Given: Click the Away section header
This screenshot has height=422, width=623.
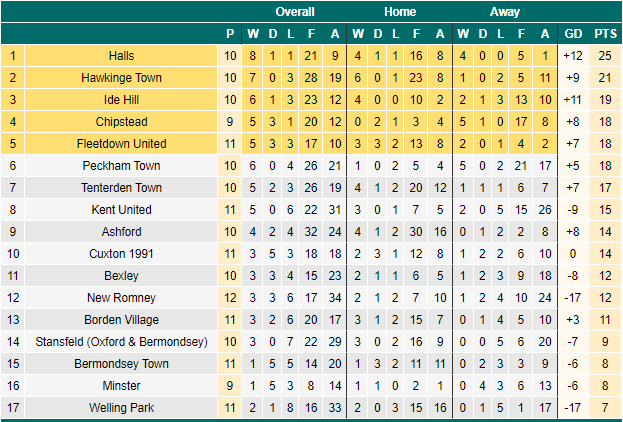Looking at the screenshot, I should coord(505,12).
